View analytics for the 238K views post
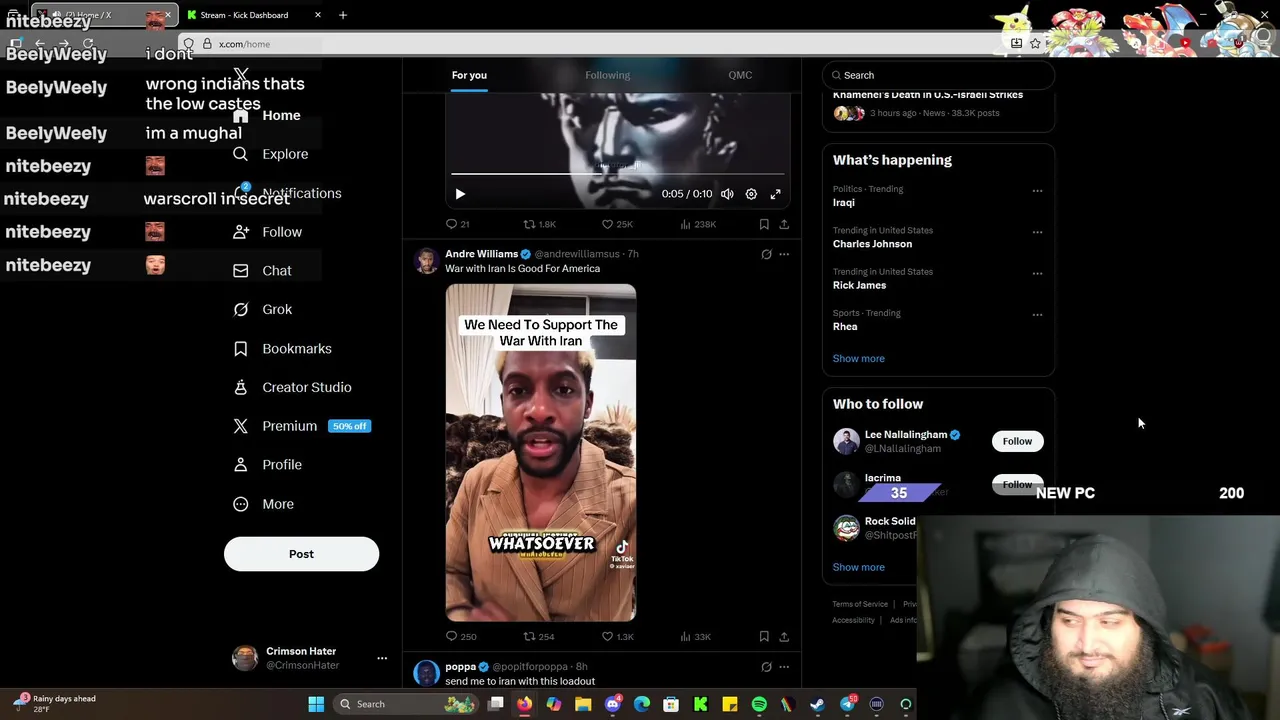Viewport: 1280px width, 720px height. [x=698, y=224]
